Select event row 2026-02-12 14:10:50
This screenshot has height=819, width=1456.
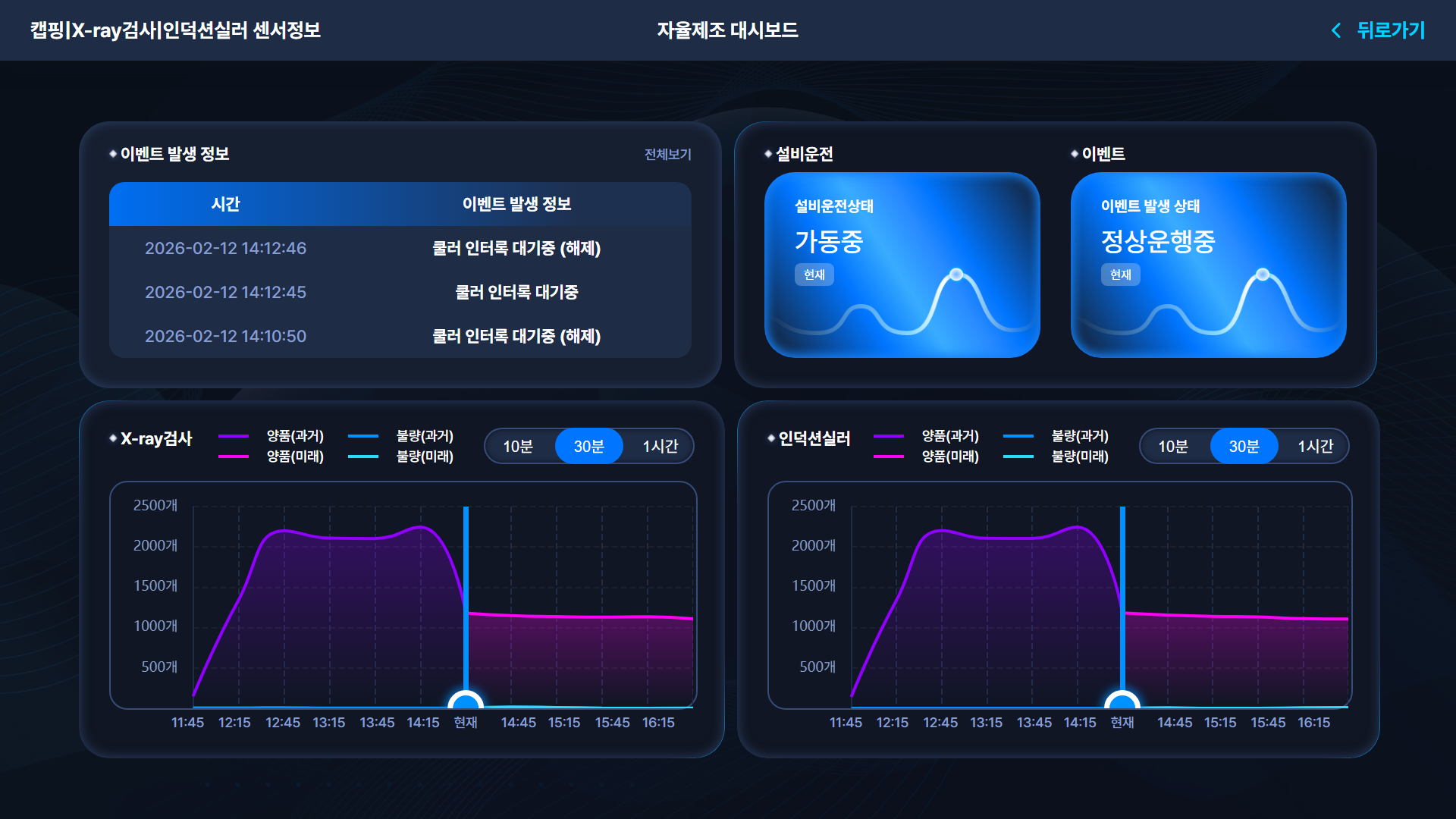(400, 336)
